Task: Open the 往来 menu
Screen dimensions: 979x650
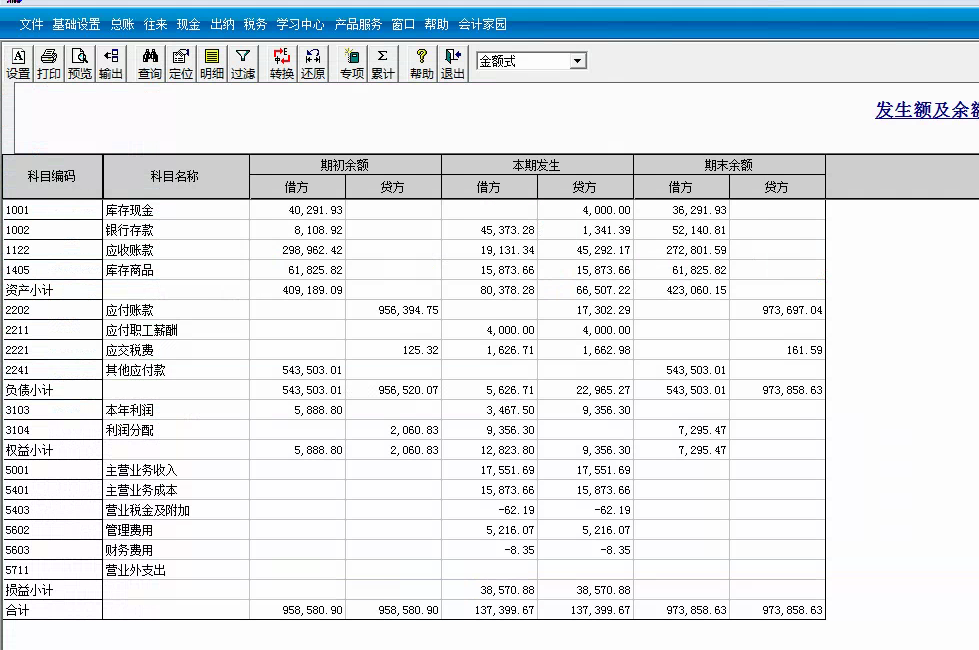Action: [155, 24]
